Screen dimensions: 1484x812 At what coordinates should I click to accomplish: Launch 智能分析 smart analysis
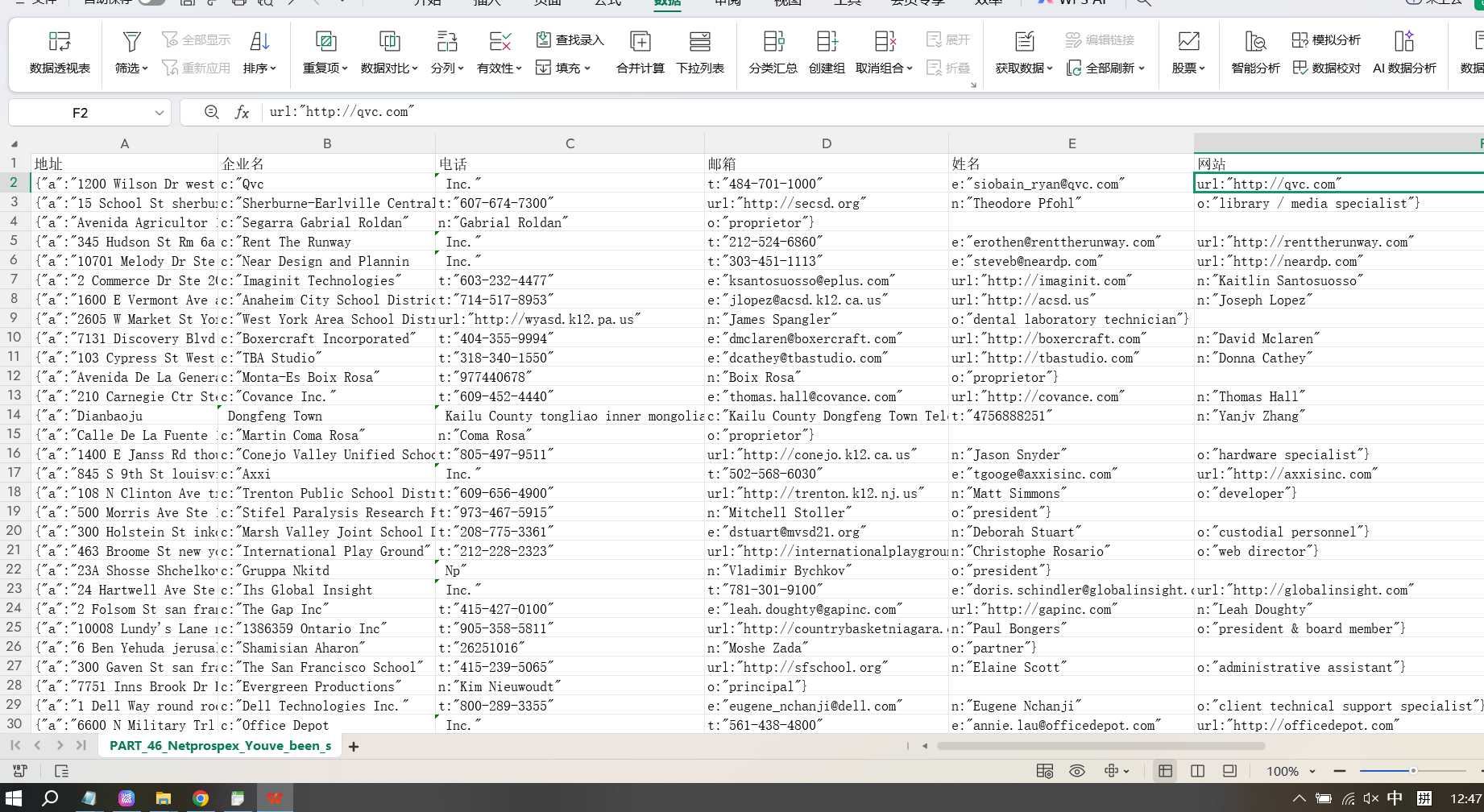pyautogui.click(x=1255, y=52)
